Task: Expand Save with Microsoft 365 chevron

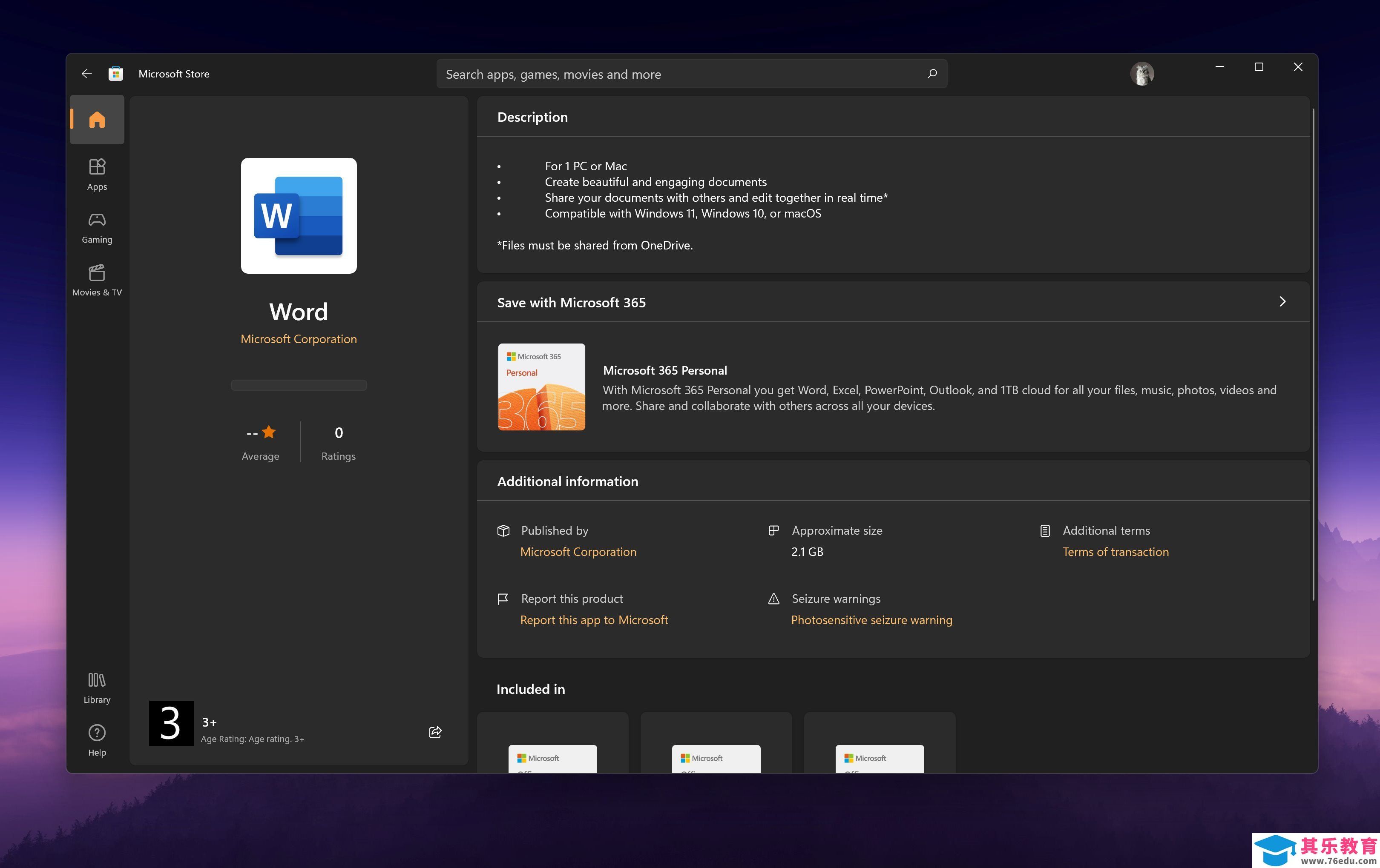Action: coord(1282,301)
